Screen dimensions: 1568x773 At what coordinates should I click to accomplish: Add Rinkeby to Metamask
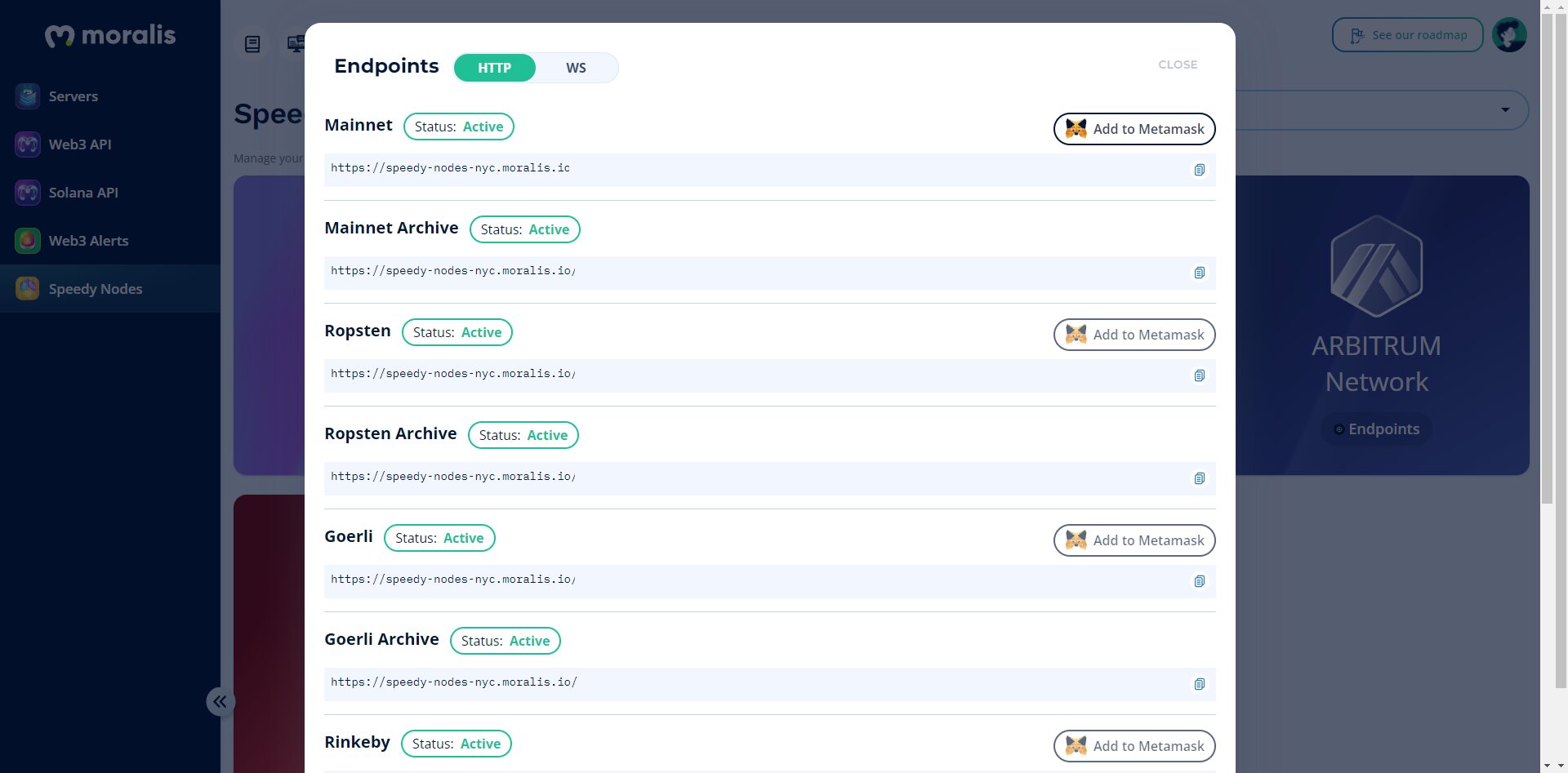tap(1134, 746)
